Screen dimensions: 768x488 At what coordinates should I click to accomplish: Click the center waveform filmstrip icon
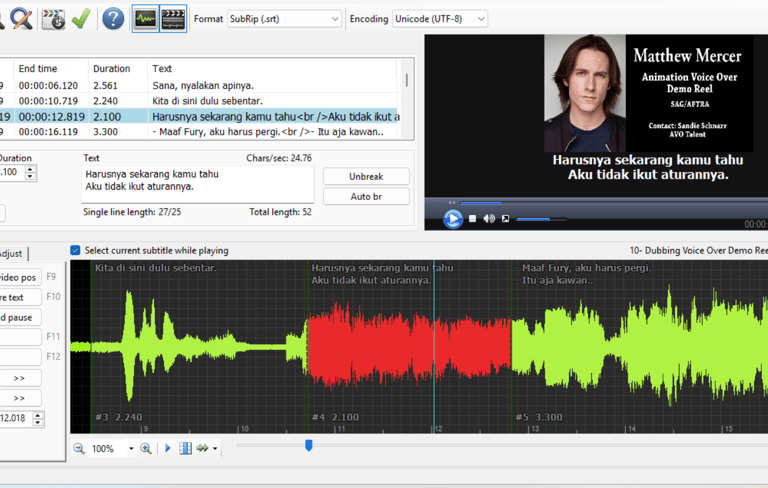(x=185, y=448)
